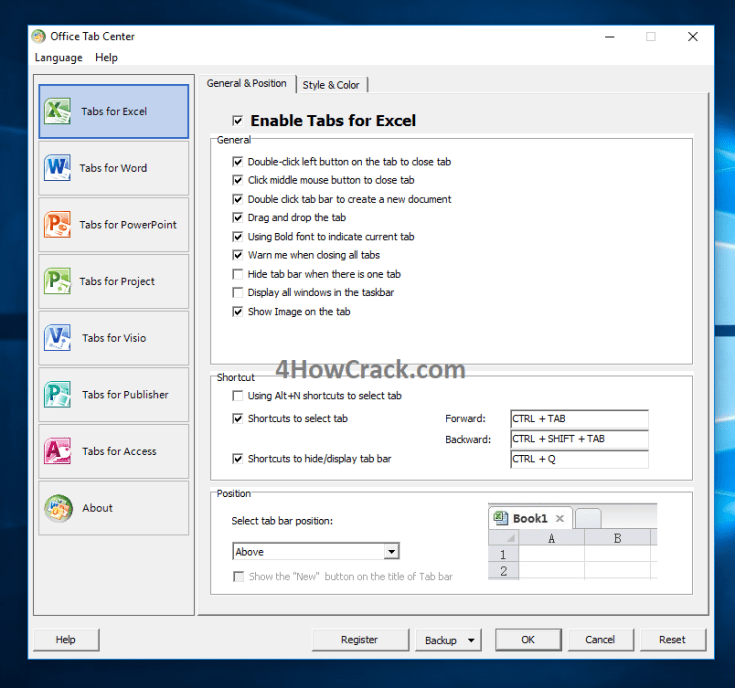
Task: Select Tabs for Access text label
Action: click(119, 451)
